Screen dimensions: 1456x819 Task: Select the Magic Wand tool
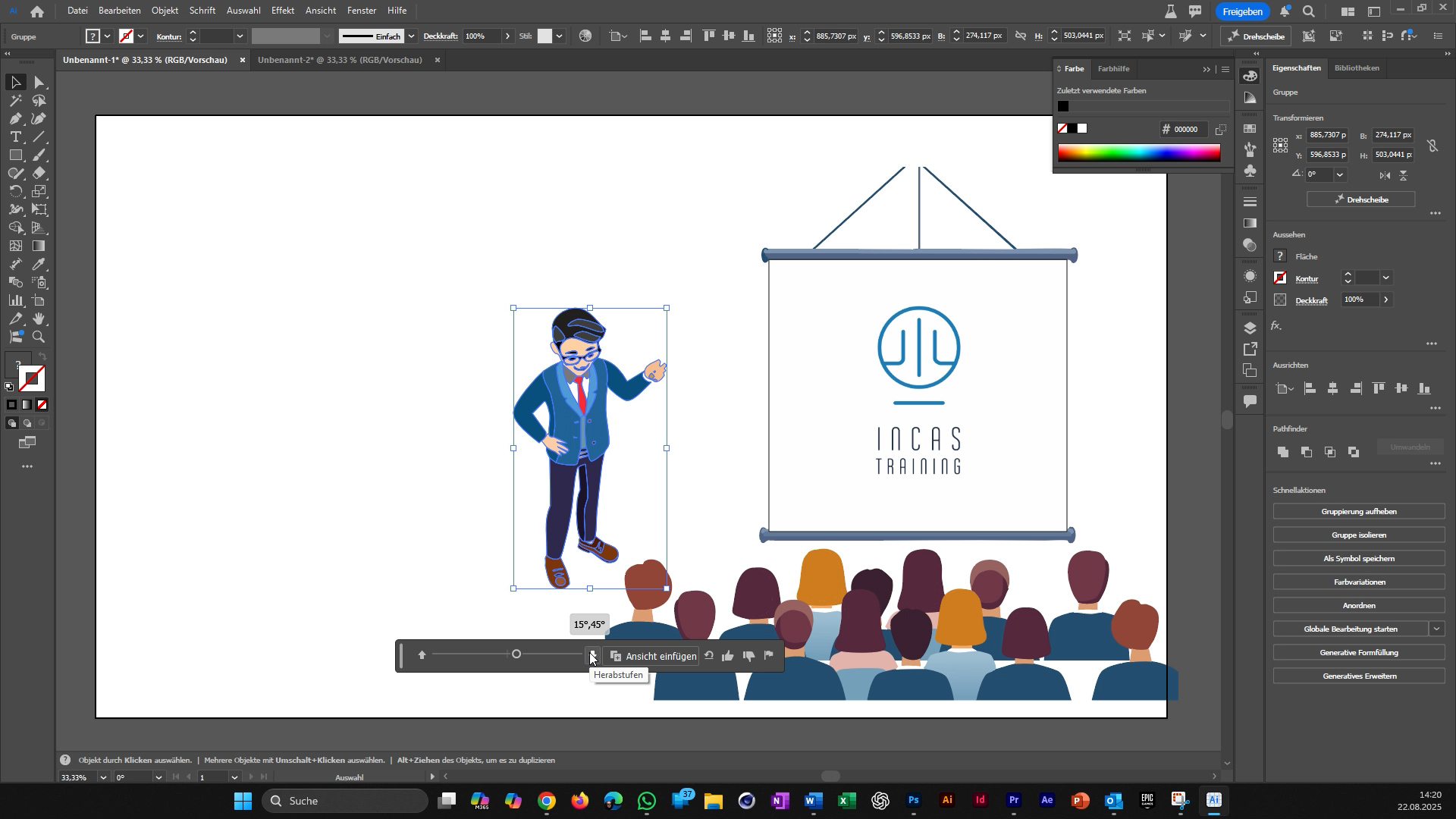16,100
